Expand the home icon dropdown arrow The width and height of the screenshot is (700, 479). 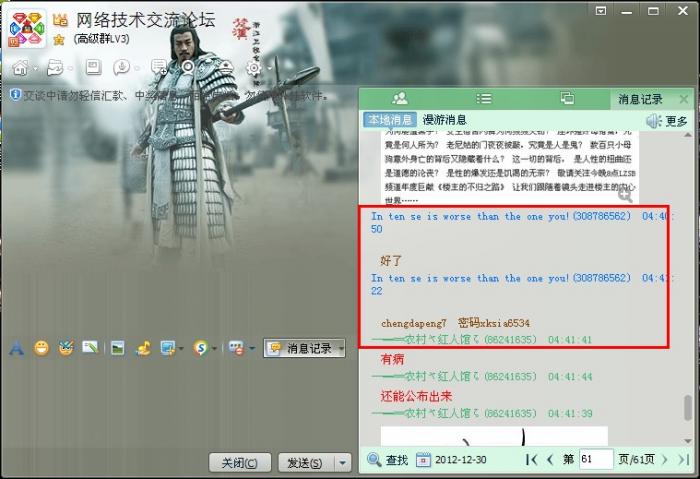click(35, 68)
